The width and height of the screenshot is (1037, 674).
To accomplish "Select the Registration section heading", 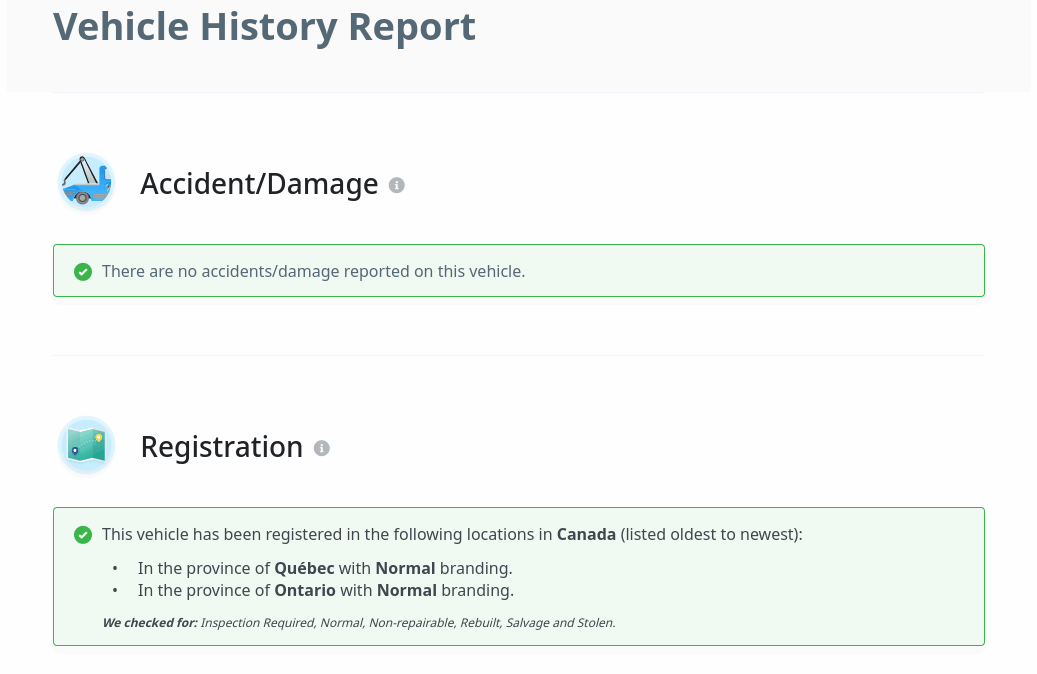I will coord(221,447).
